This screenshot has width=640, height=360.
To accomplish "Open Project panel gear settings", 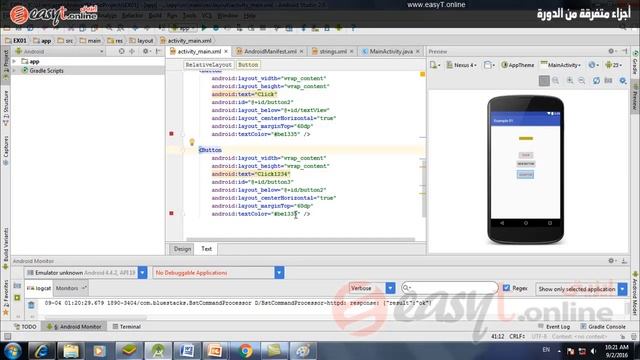I will (145, 51).
